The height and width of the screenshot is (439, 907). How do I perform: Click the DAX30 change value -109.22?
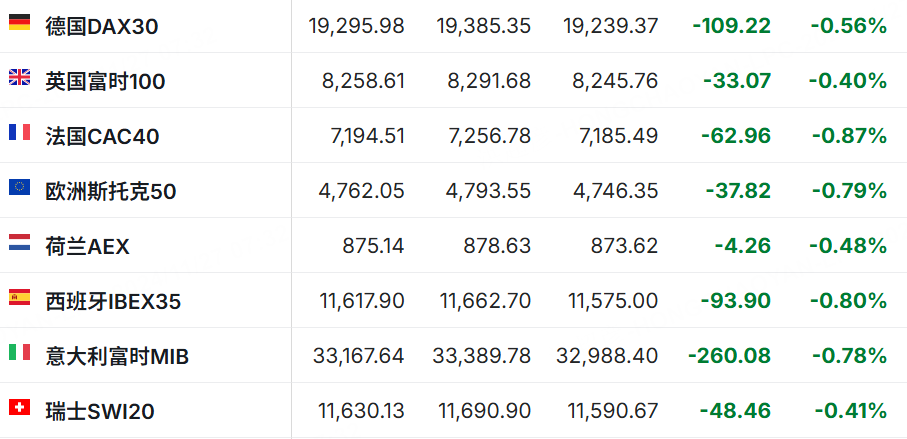(731, 26)
